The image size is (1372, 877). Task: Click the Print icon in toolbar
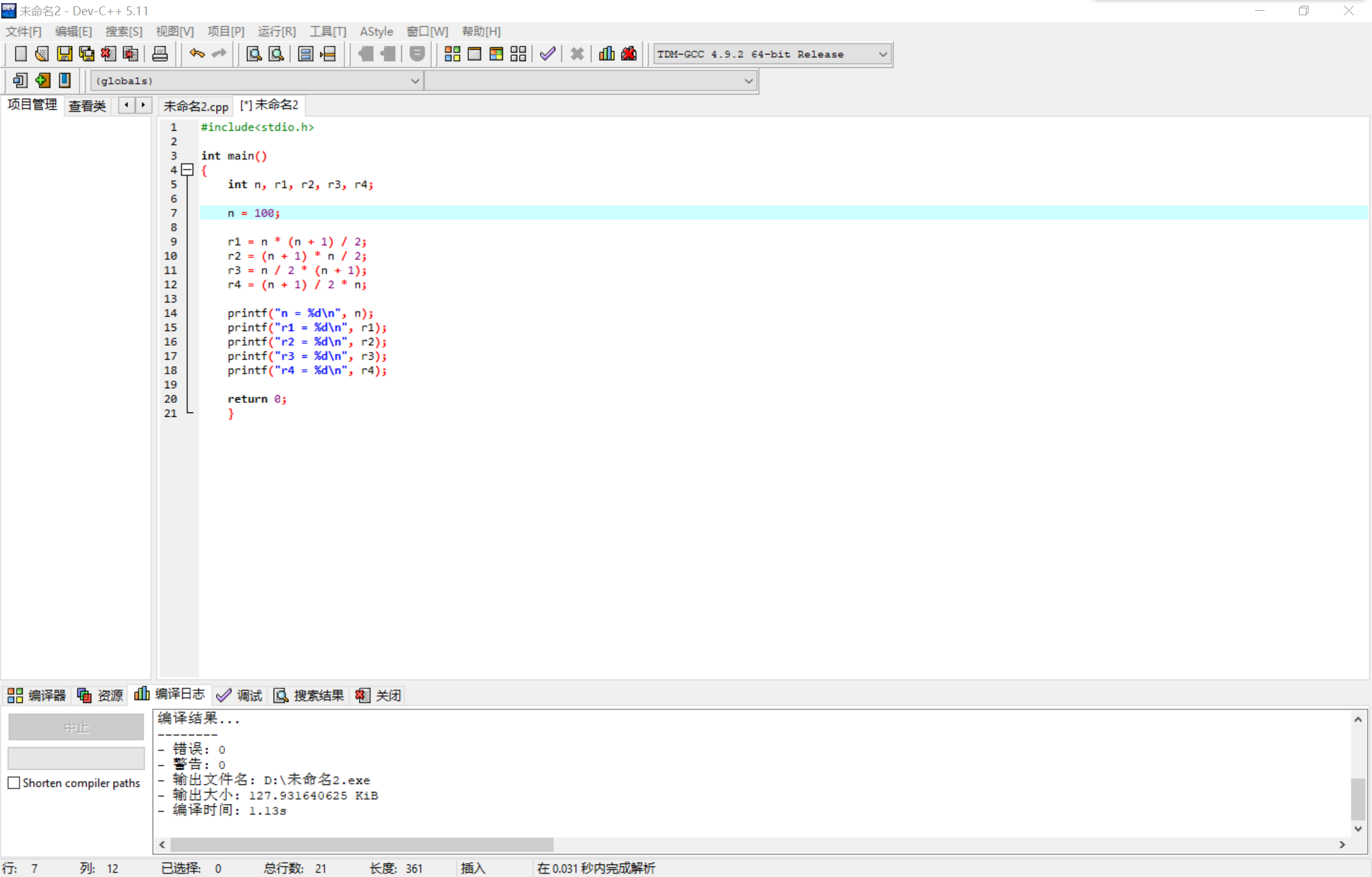[160, 54]
